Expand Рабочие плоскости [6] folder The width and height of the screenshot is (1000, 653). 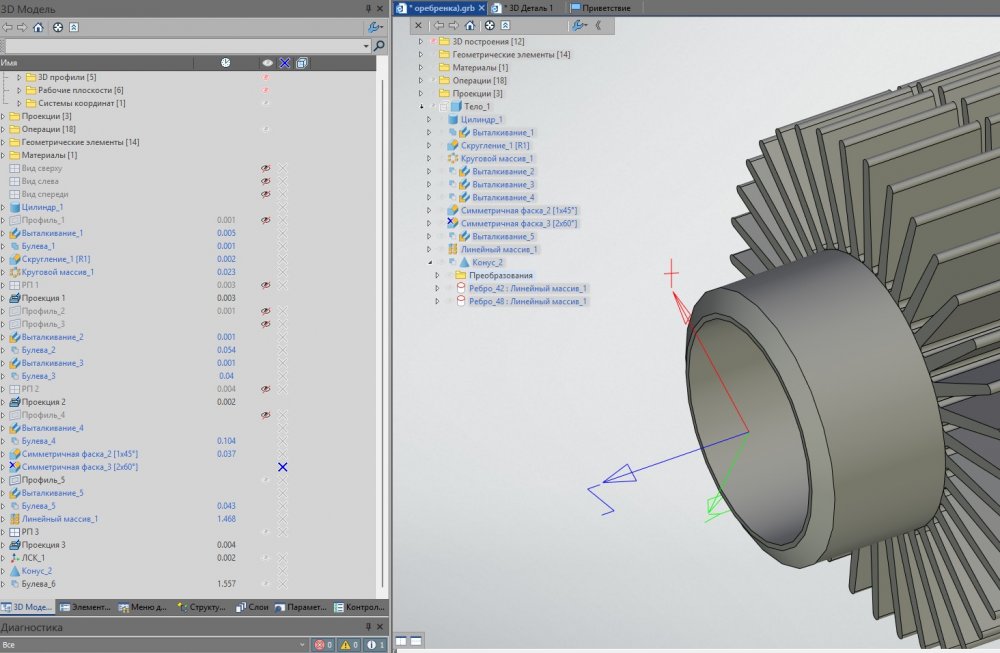(19, 90)
